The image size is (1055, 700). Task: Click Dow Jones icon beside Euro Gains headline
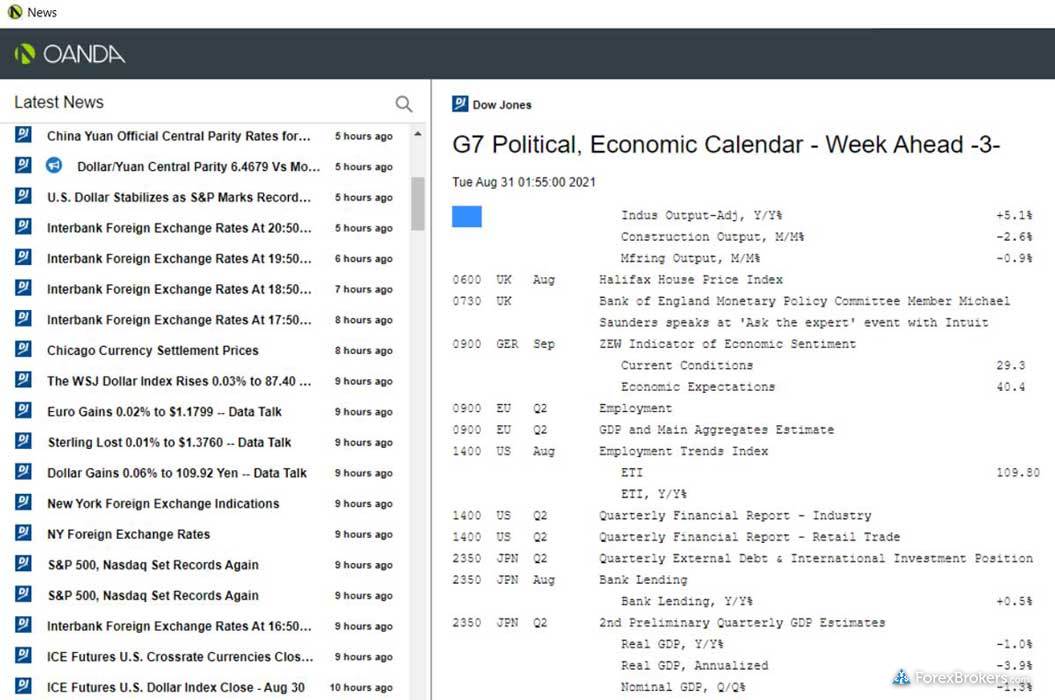tap(23, 411)
